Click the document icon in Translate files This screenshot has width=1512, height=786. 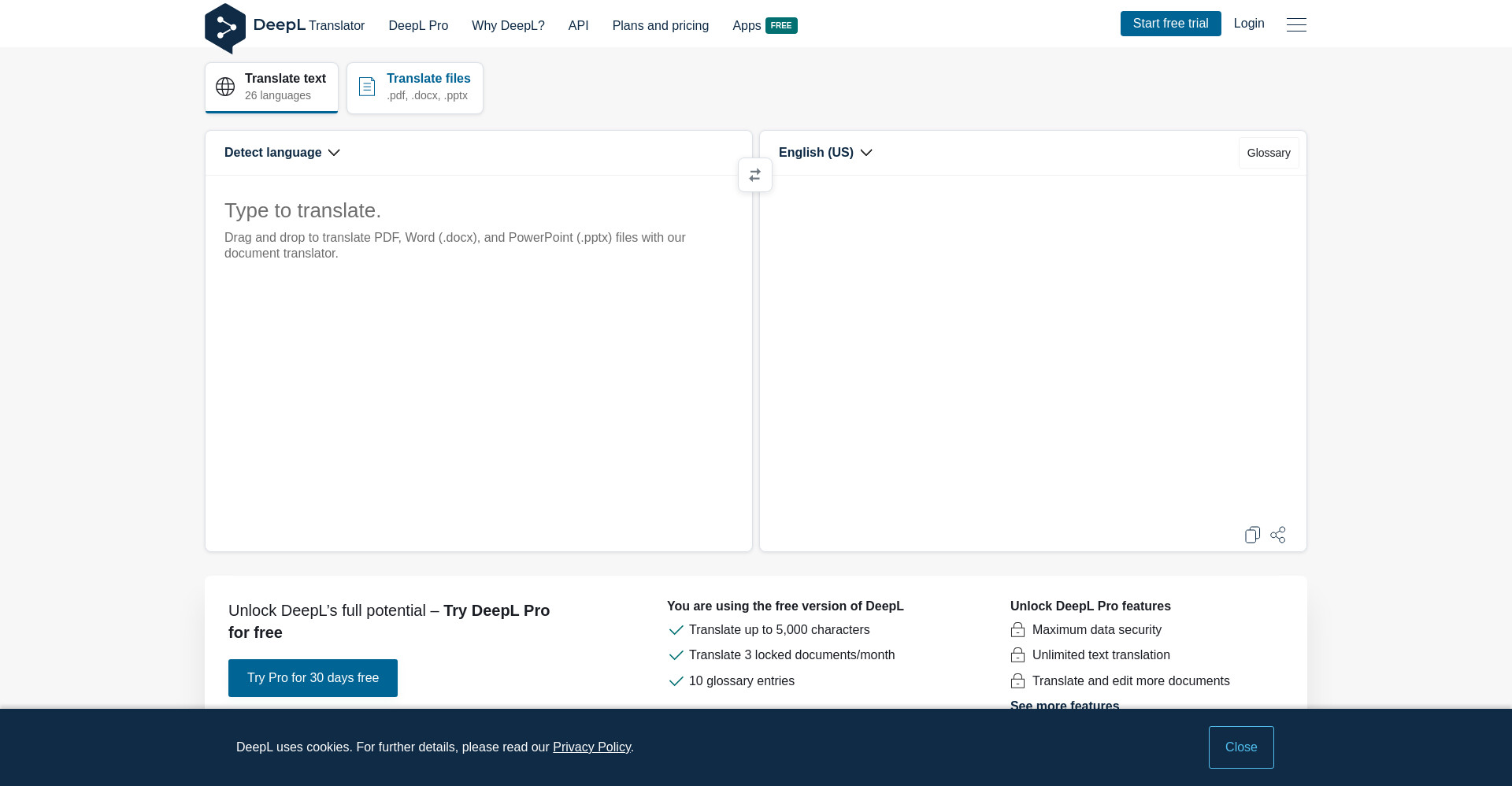pyautogui.click(x=367, y=87)
